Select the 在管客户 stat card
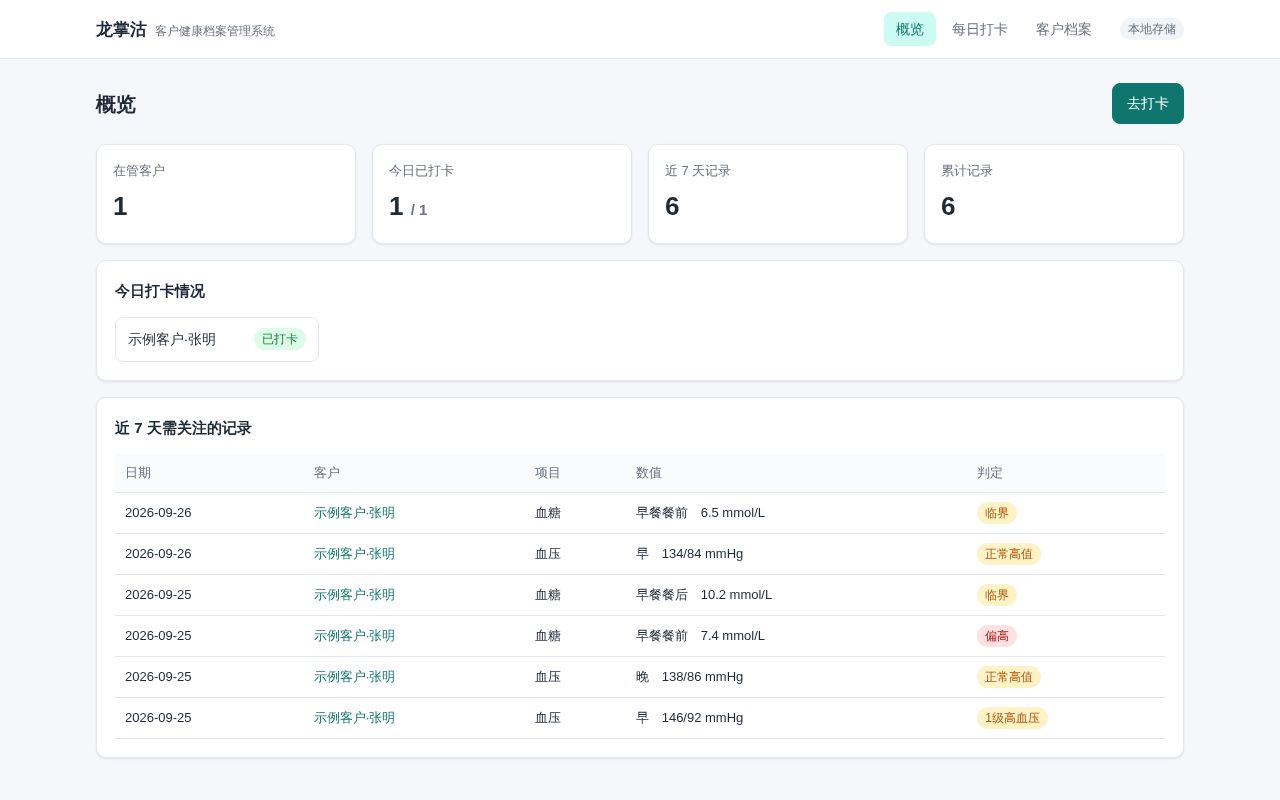This screenshot has height=800, width=1280. 226,194
